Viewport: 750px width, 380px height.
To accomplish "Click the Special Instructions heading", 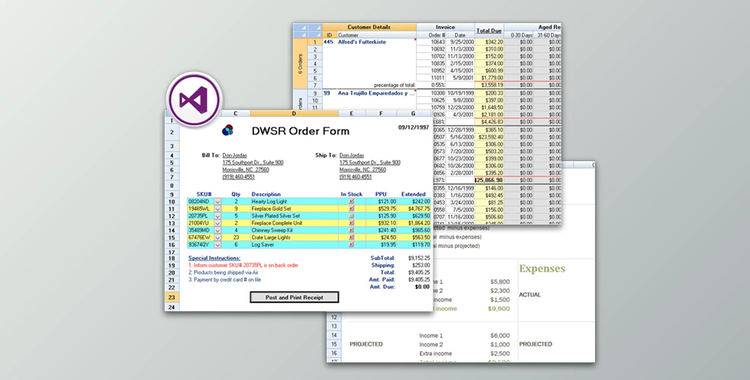I will tap(214, 258).
